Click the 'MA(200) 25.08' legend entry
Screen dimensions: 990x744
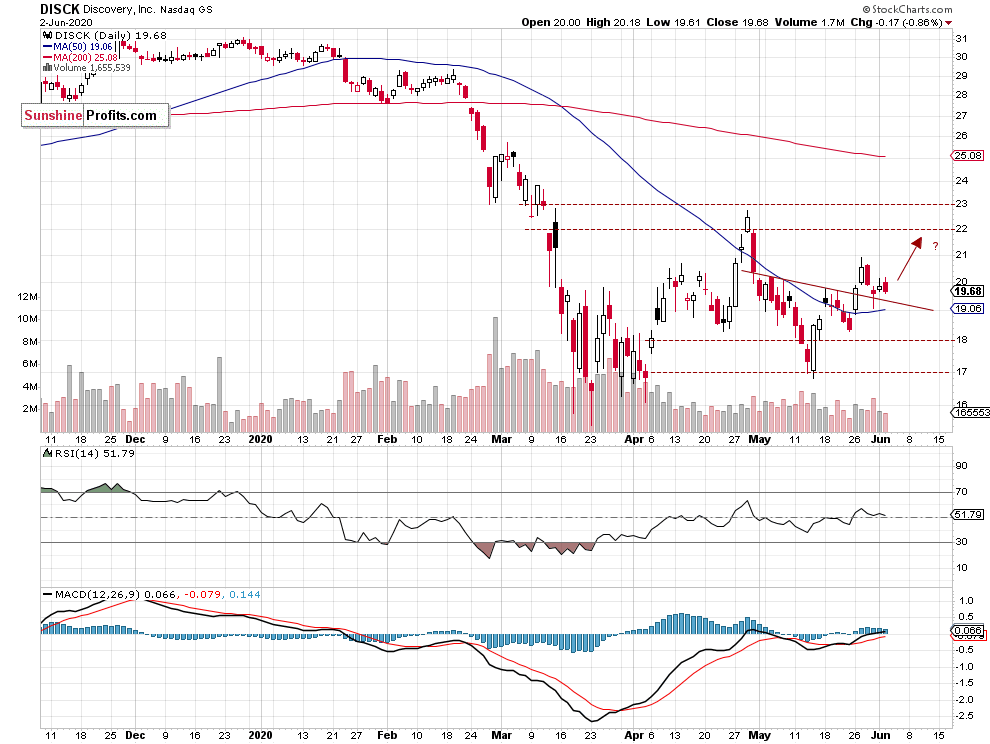tap(85, 57)
